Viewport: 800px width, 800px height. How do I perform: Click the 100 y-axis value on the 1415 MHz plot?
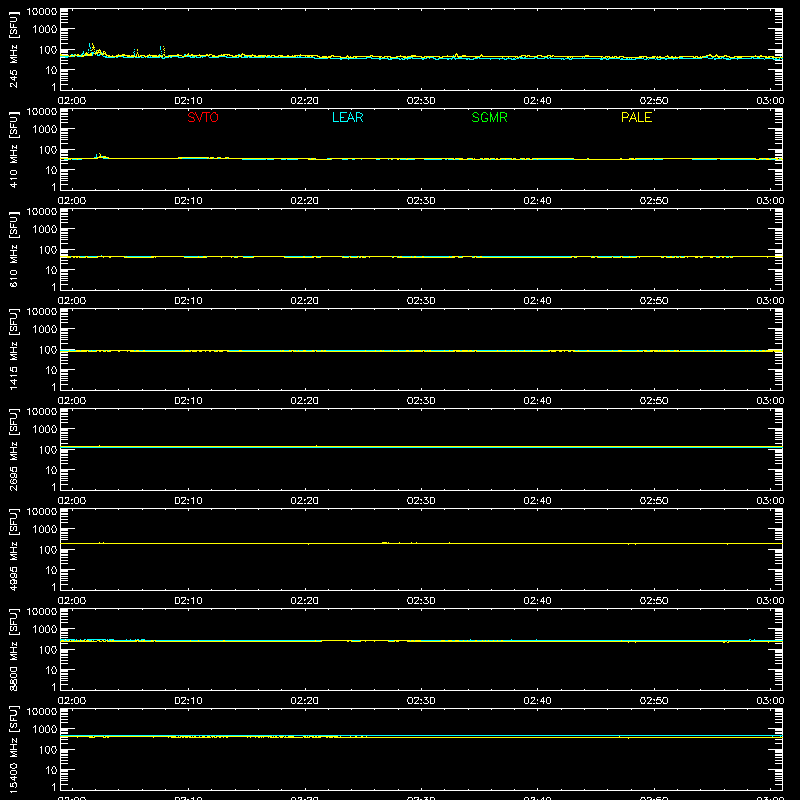[x=48, y=349]
